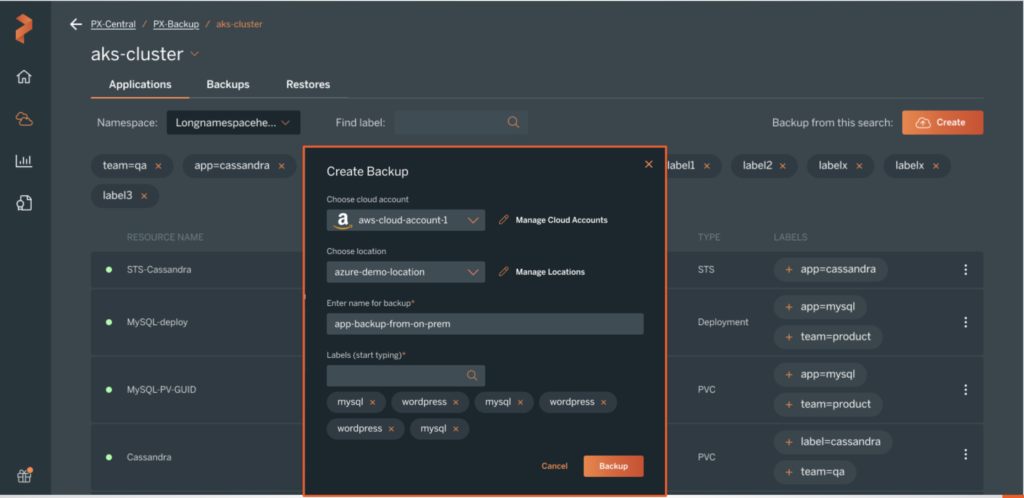Select the cloud backup sidebar icon
The height and width of the screenshot is (498, 1024).
click(x=24, y=119)
